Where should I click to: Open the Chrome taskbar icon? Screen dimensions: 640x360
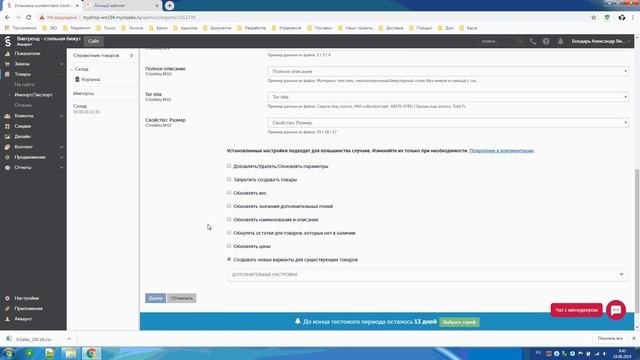click(x=91, y=353)
